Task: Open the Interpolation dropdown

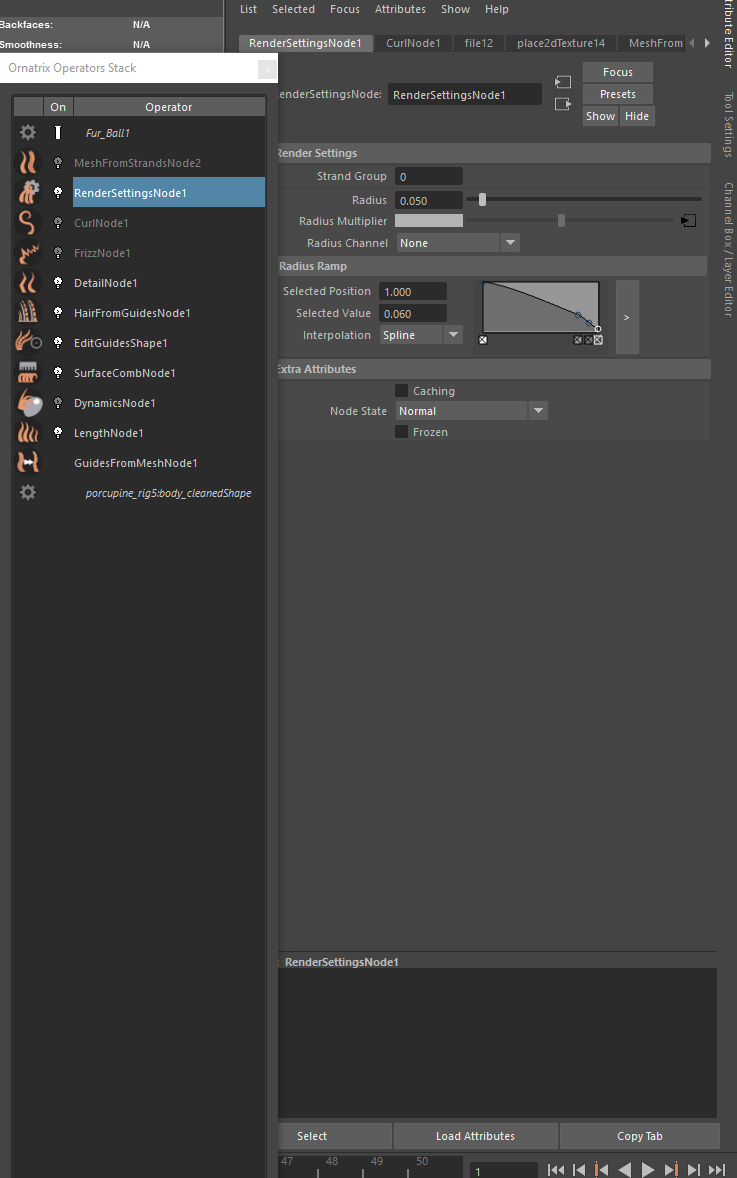Action: pyautogui.click(x=421, y=335)
